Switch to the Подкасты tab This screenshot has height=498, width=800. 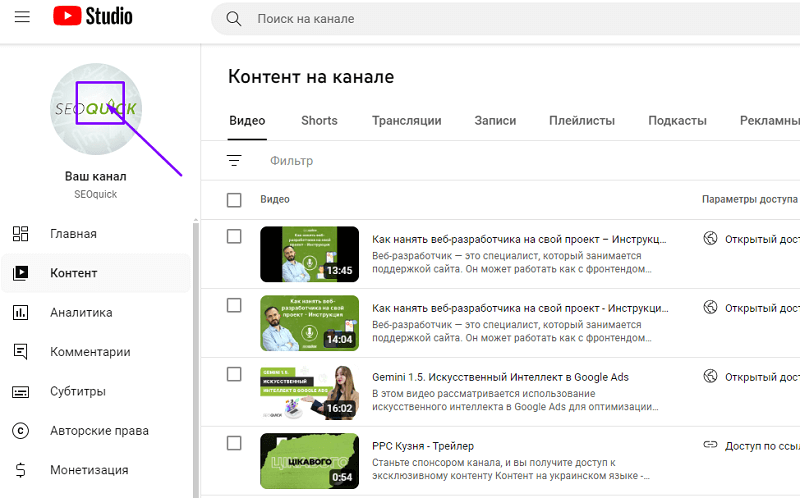678,121
